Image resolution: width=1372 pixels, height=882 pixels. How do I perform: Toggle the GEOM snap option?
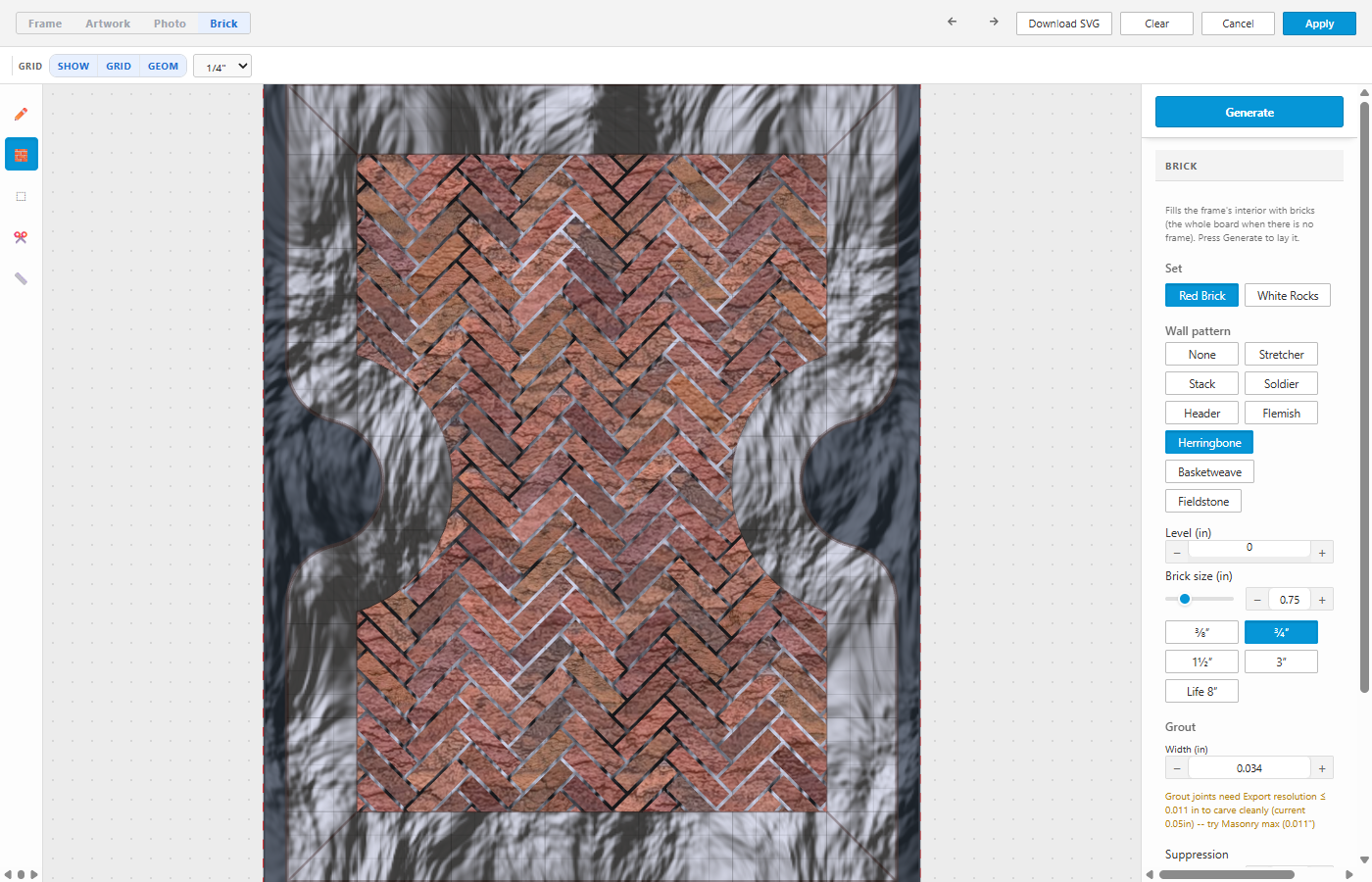(x=163, y=67)
